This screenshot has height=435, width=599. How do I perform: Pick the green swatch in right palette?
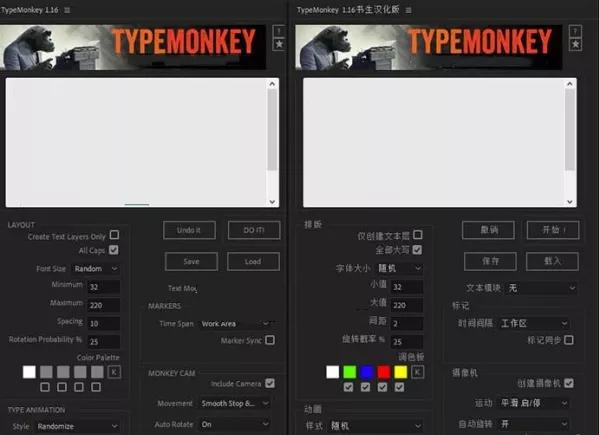(x=350, y=372)
